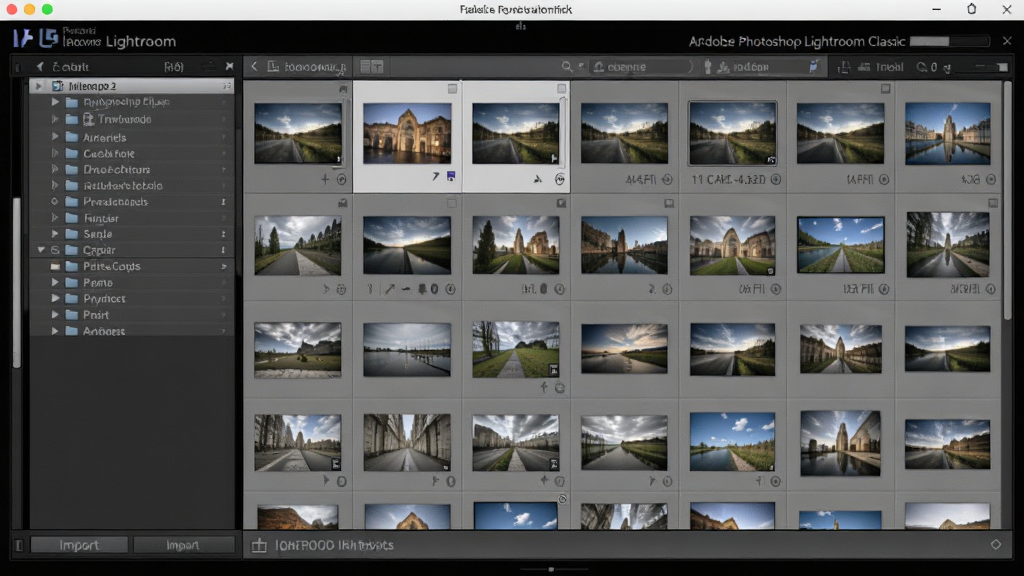Click the diagonal arrow icon in the second-row icon strip
Screen dimensions: 1024x576
pyautogui.click(x=390, y=289)
